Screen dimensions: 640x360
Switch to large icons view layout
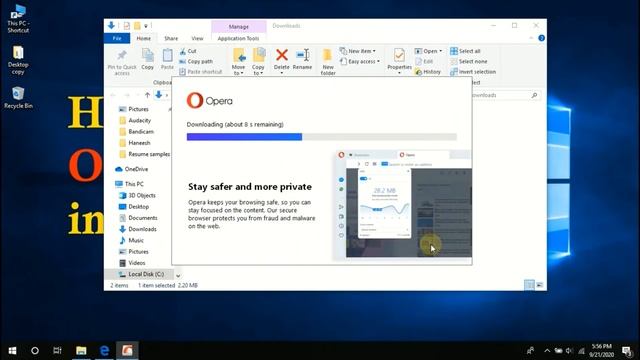pyautogui.click(x=540, y=285)
